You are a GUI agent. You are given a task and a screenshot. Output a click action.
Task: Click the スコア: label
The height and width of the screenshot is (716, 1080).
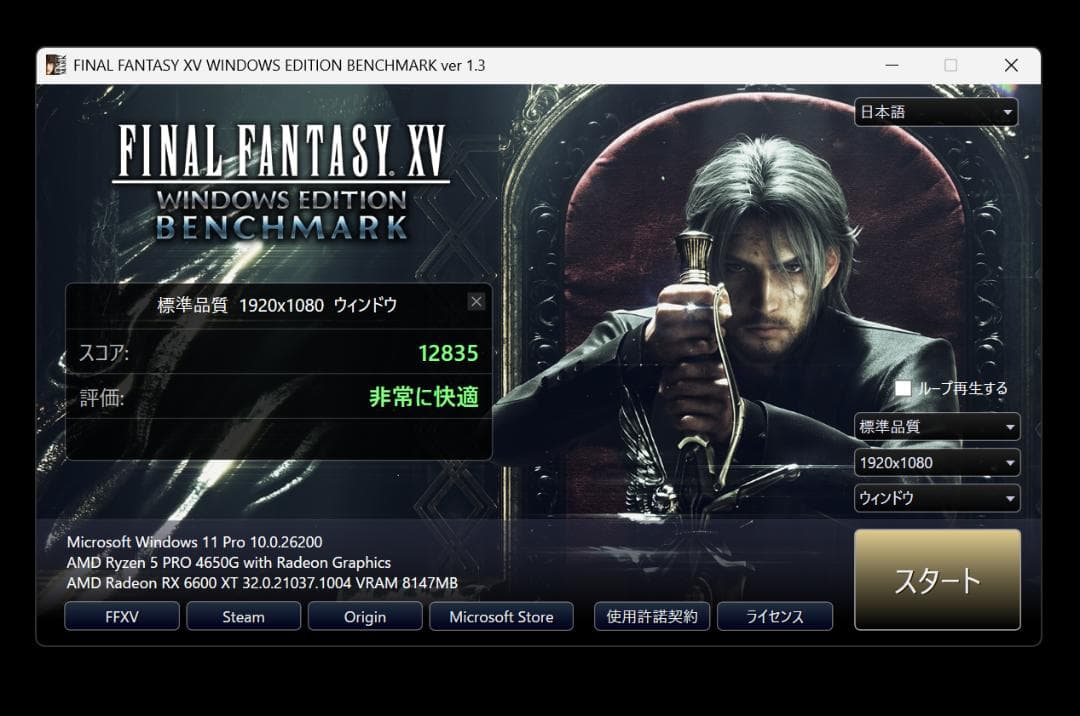click(103, 353)
